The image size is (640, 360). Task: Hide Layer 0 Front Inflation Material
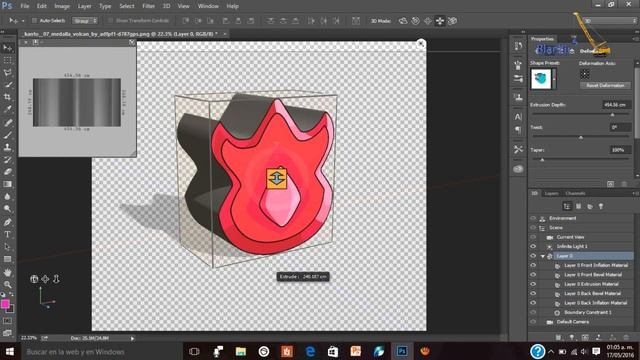(x=533, y=265)
